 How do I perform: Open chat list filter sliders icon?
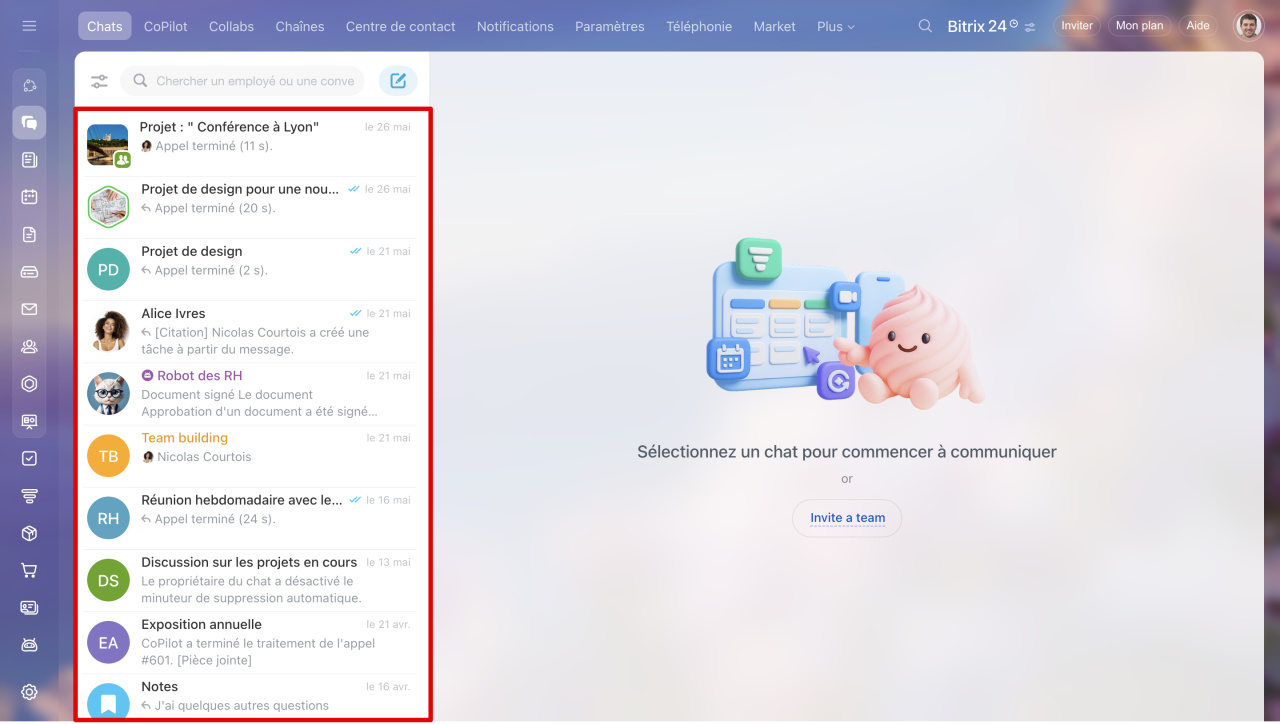(x=99, y=81)
